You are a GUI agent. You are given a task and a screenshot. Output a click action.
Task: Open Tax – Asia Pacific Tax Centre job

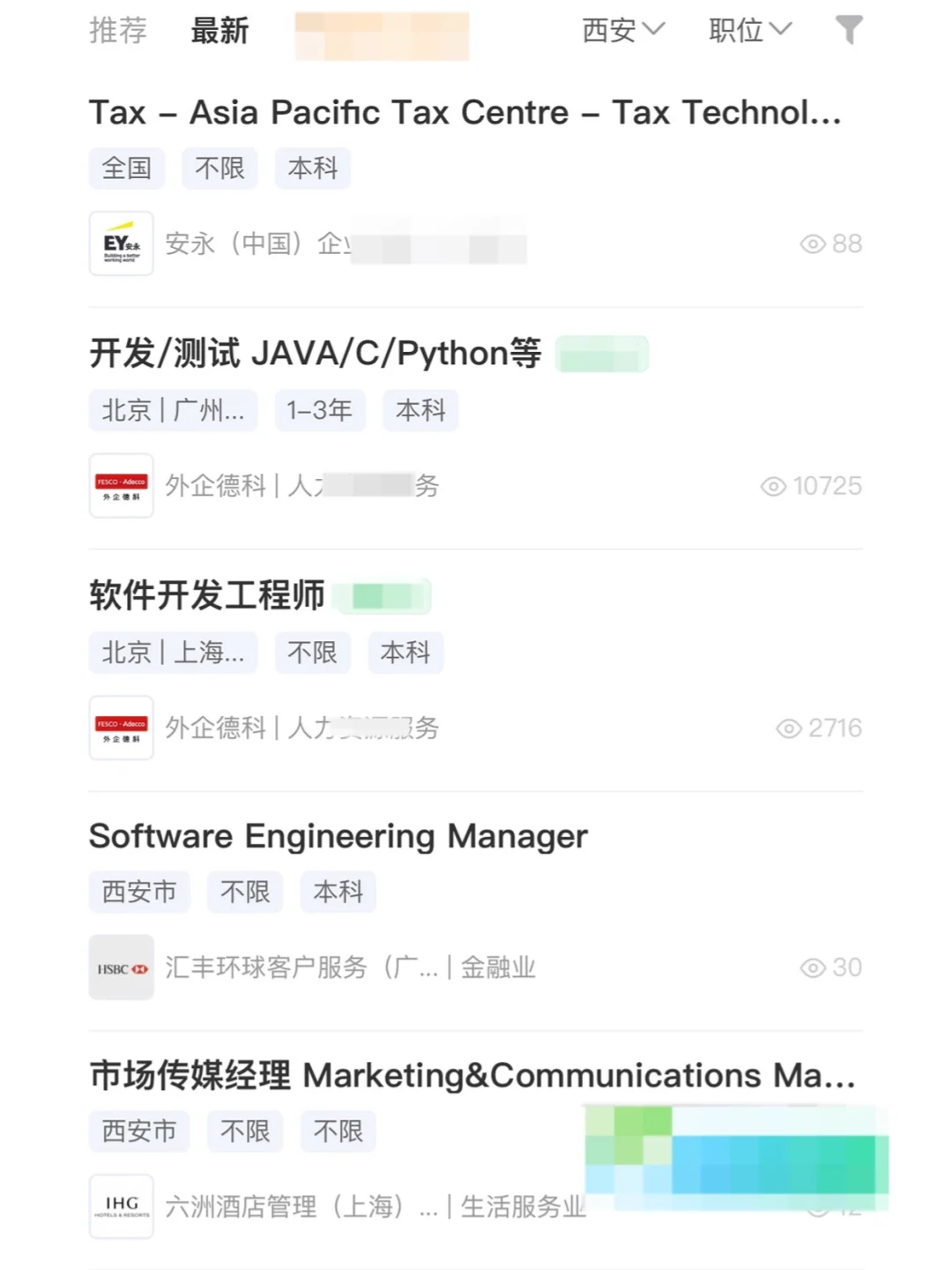[x=465, y=113]
